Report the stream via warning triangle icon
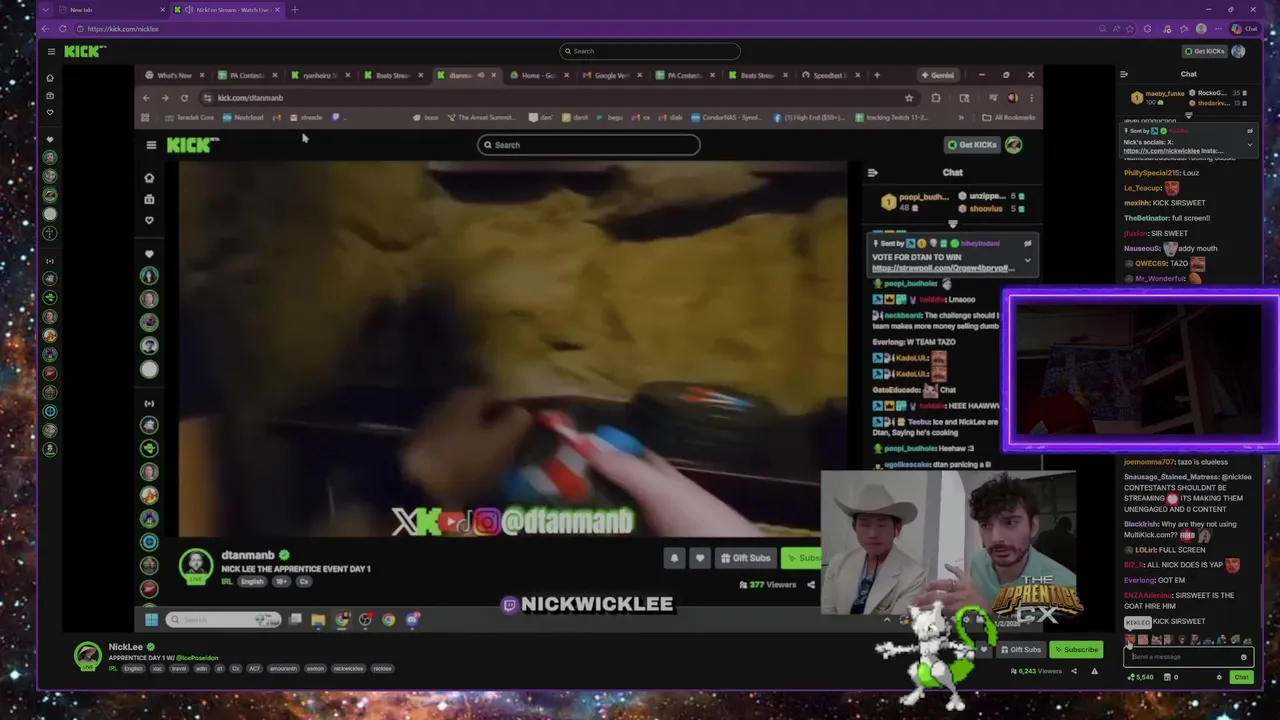This screenshot has height=720, width=1280. click(x=1094, y=671)
